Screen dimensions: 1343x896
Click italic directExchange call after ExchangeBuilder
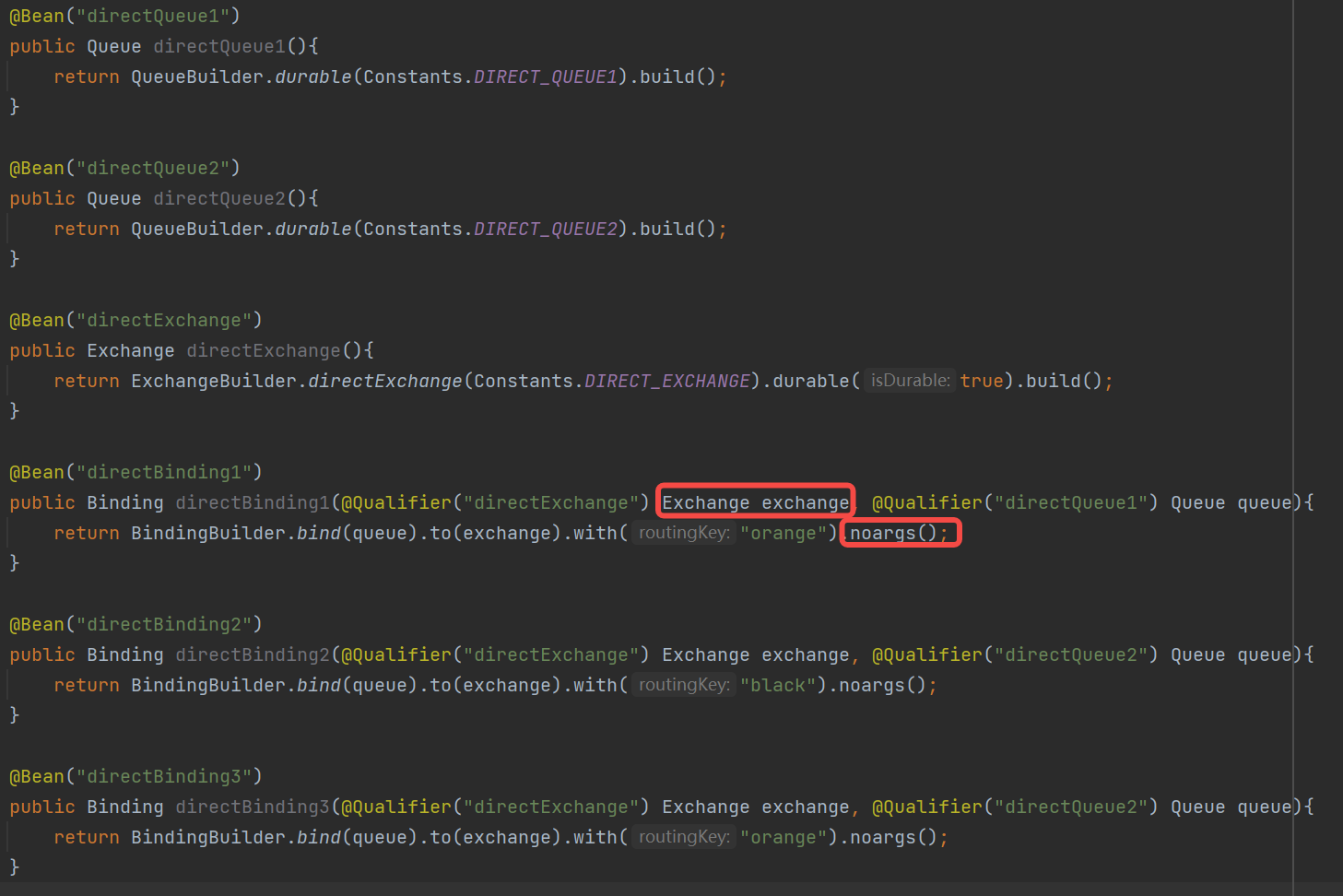coord(384,381)
